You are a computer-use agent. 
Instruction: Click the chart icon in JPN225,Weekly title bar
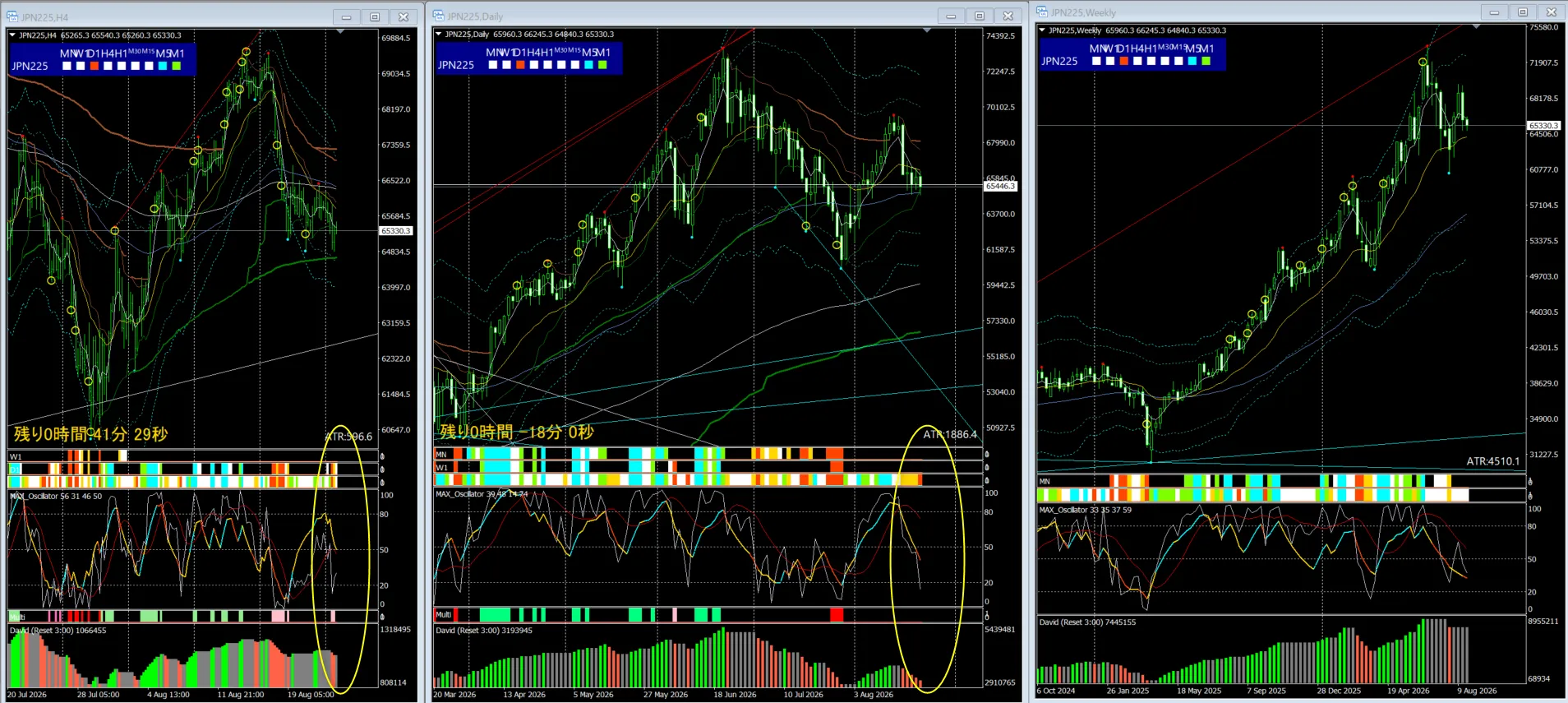click(x=1042, y=12)
